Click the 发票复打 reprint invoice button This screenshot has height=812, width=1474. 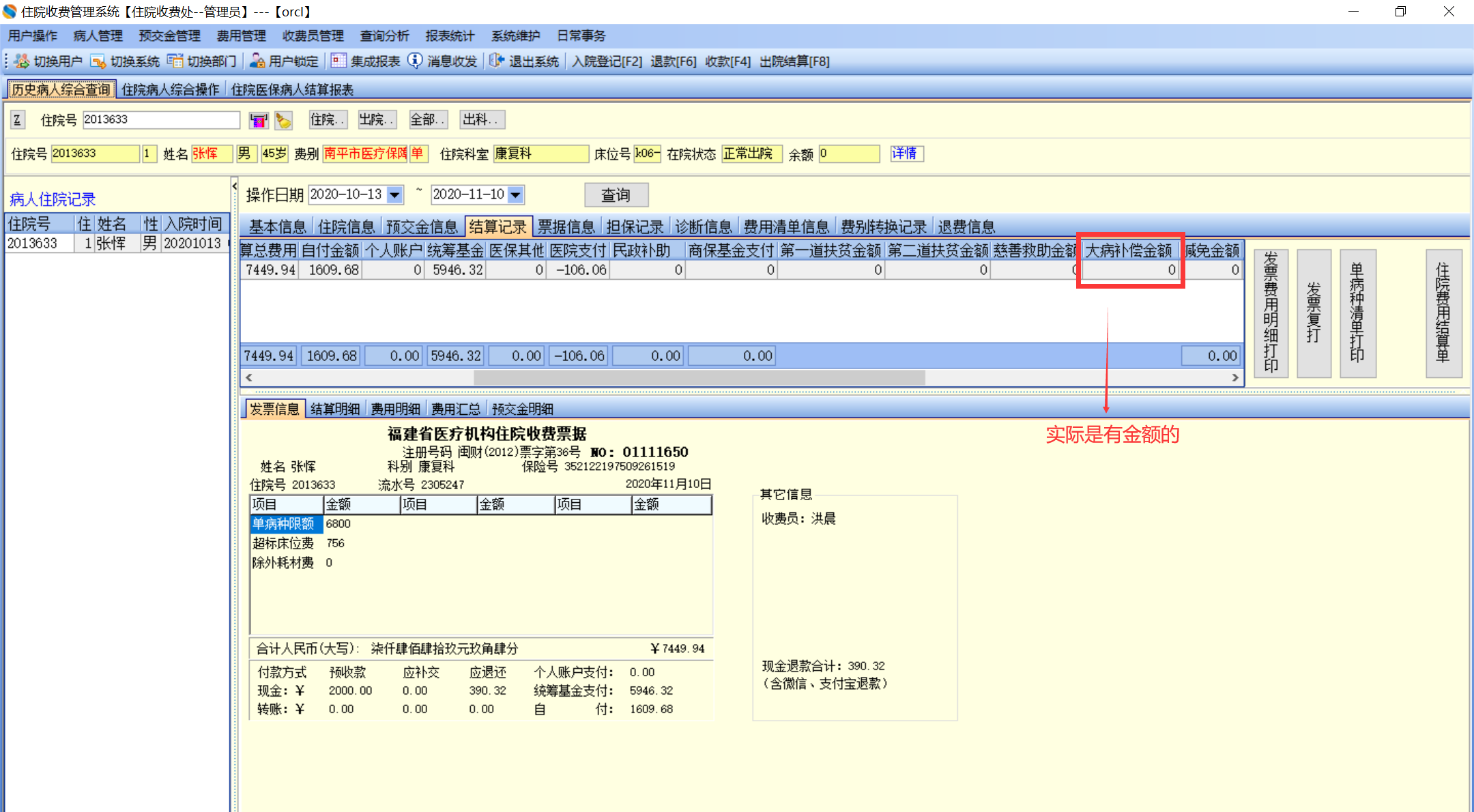coord(1314,313)
